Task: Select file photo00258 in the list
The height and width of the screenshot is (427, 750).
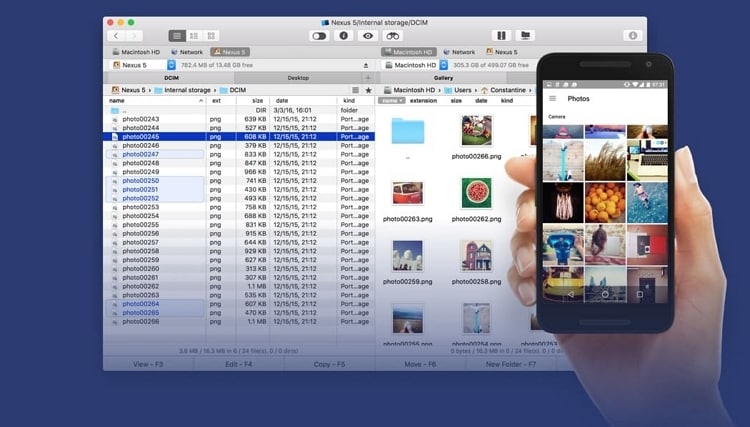Action: point(239,251)
